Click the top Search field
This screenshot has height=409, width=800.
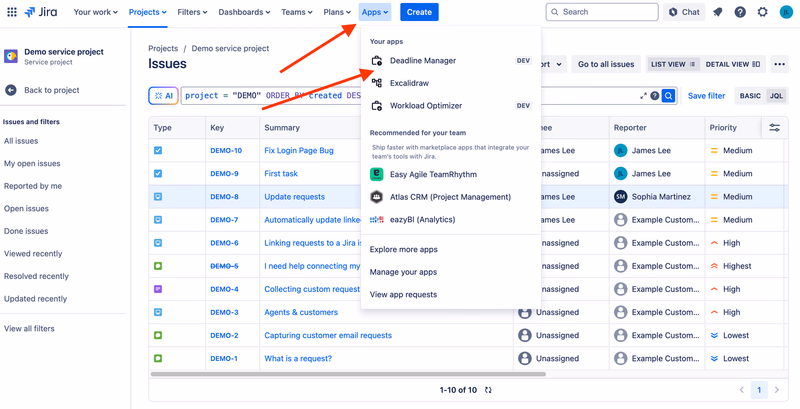point(602,12)
